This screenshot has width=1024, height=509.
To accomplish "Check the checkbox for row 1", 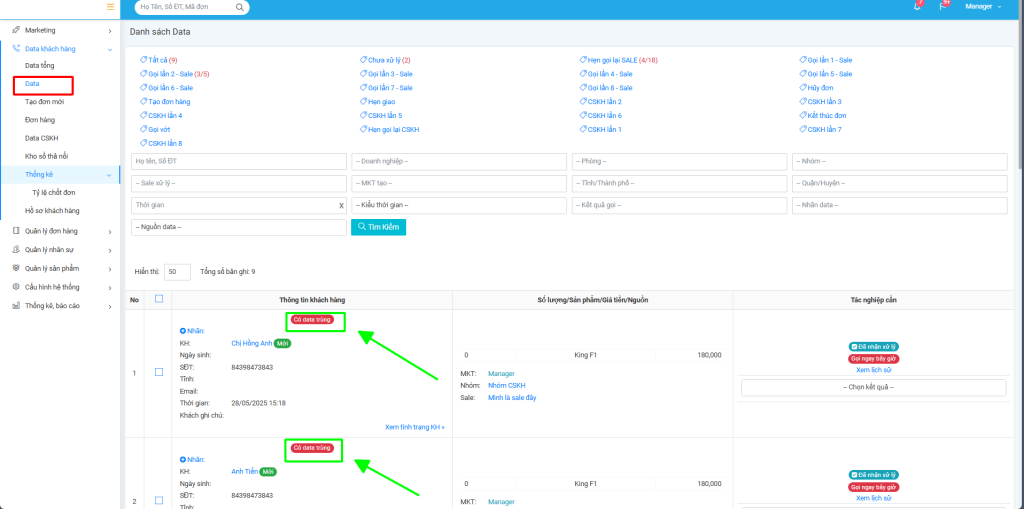I will pyautogui.click(x=159, y=373).
